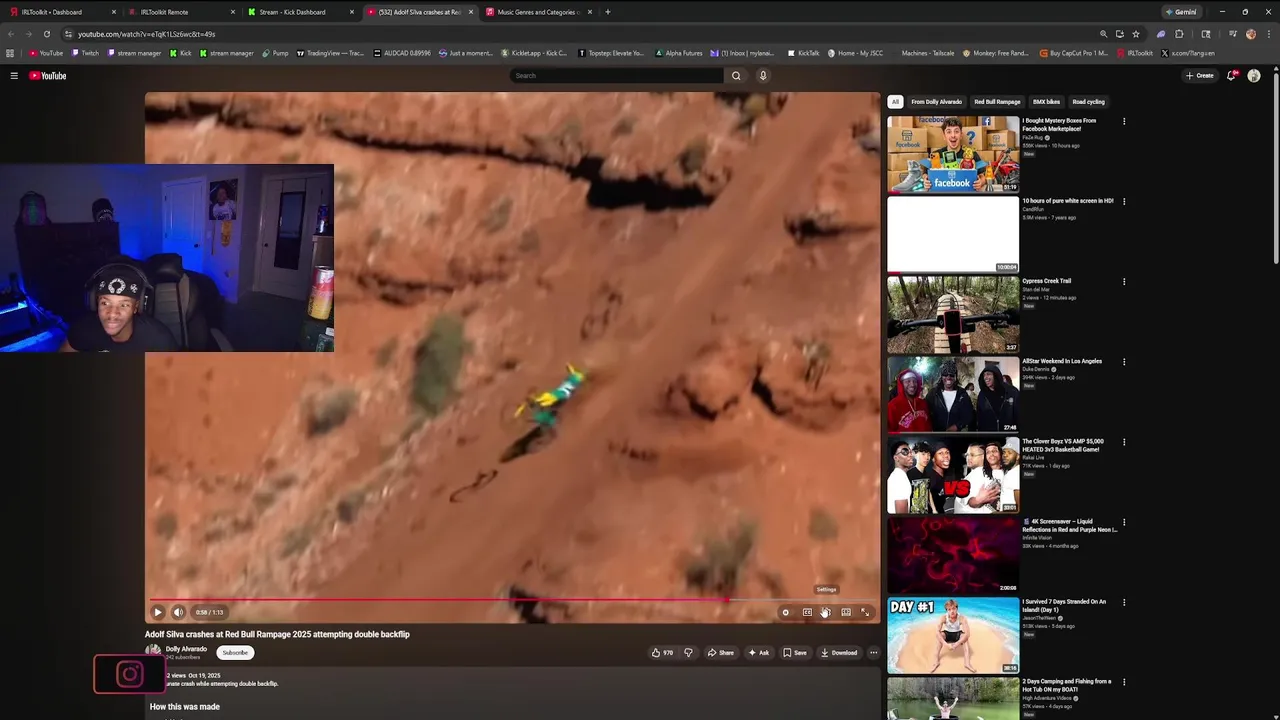
Task: Open a new browser tab with plus
Action: [608, 12]
